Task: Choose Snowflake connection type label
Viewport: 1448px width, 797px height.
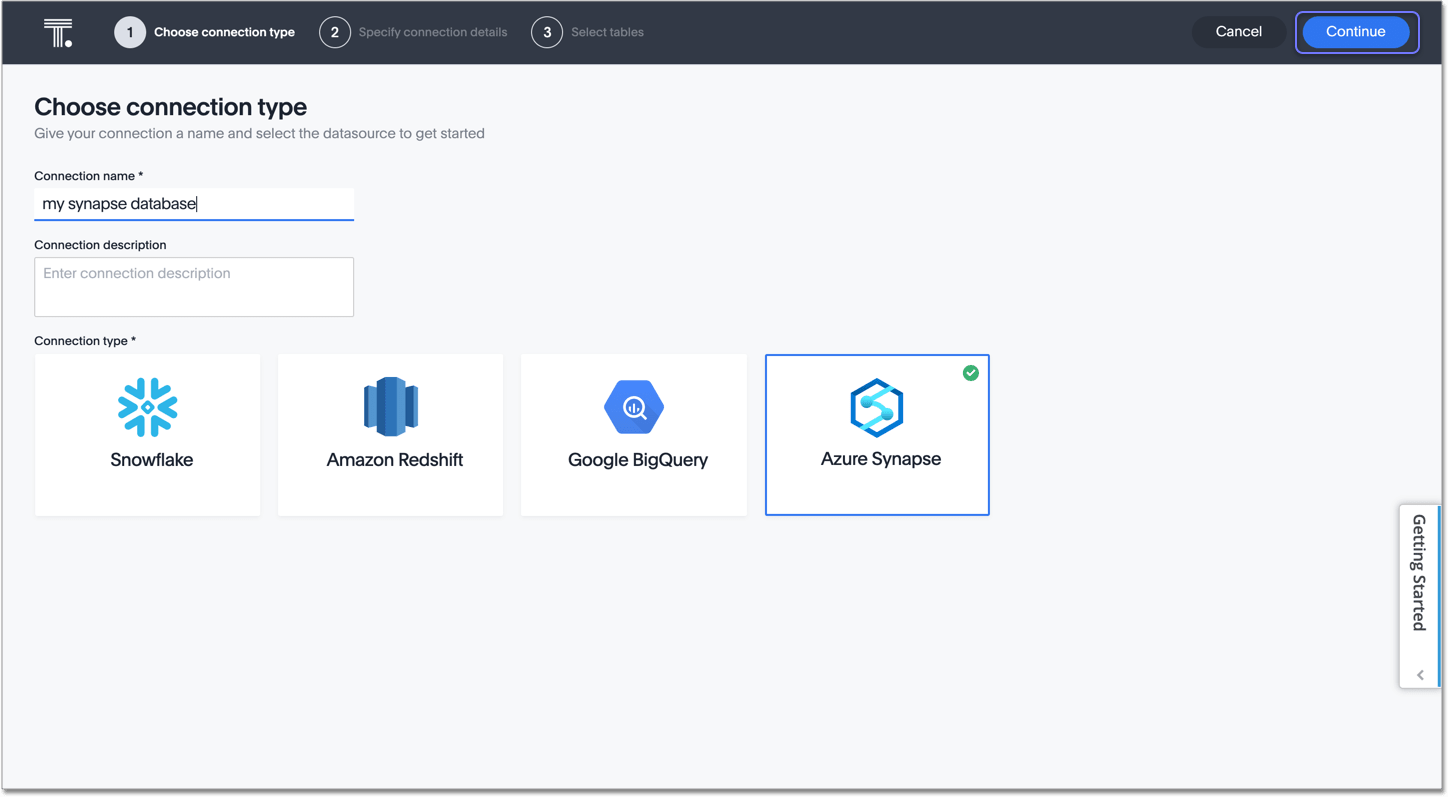Action: pos(152,460)
